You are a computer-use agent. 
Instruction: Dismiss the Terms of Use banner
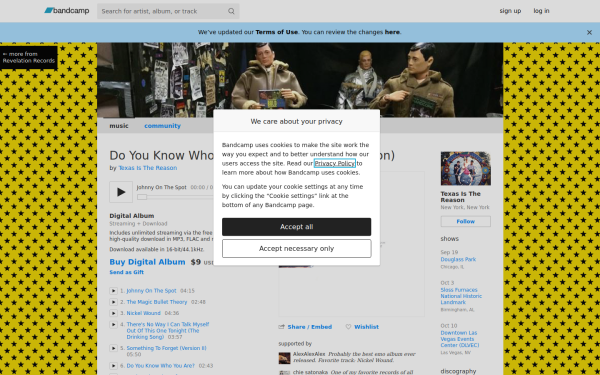(x=589, y=33)
